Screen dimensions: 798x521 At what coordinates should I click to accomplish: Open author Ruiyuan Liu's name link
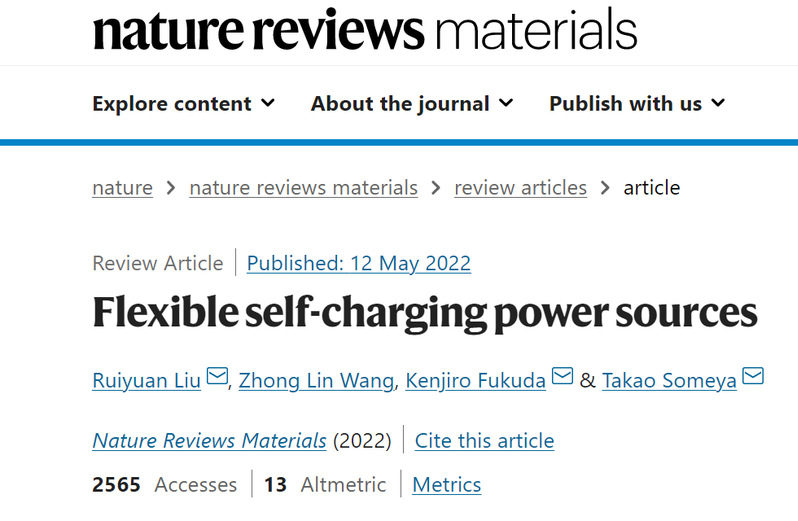147,380
